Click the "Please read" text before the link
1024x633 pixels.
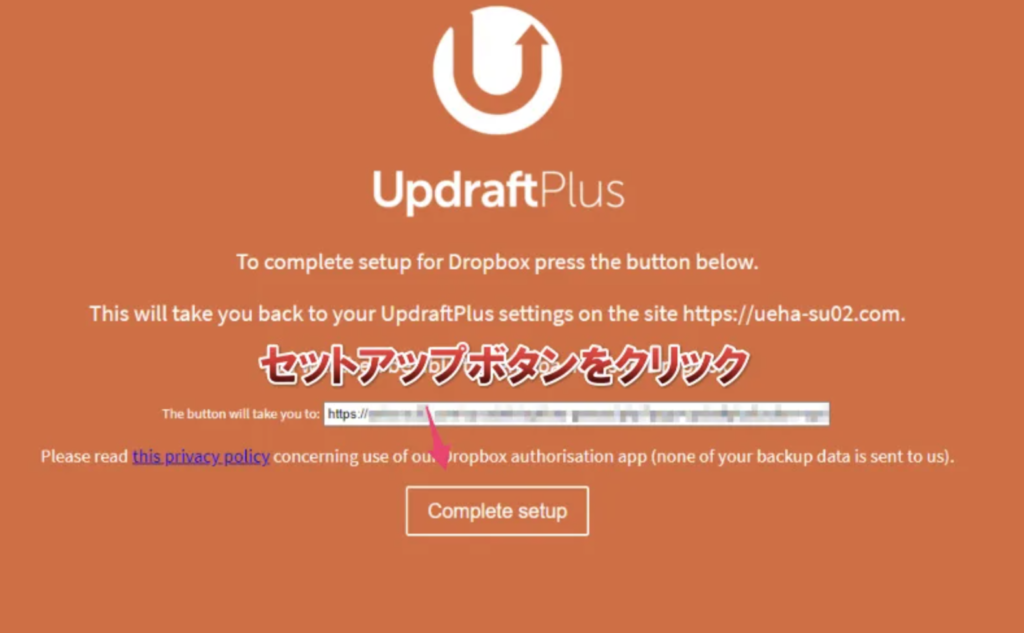point(84,456)
